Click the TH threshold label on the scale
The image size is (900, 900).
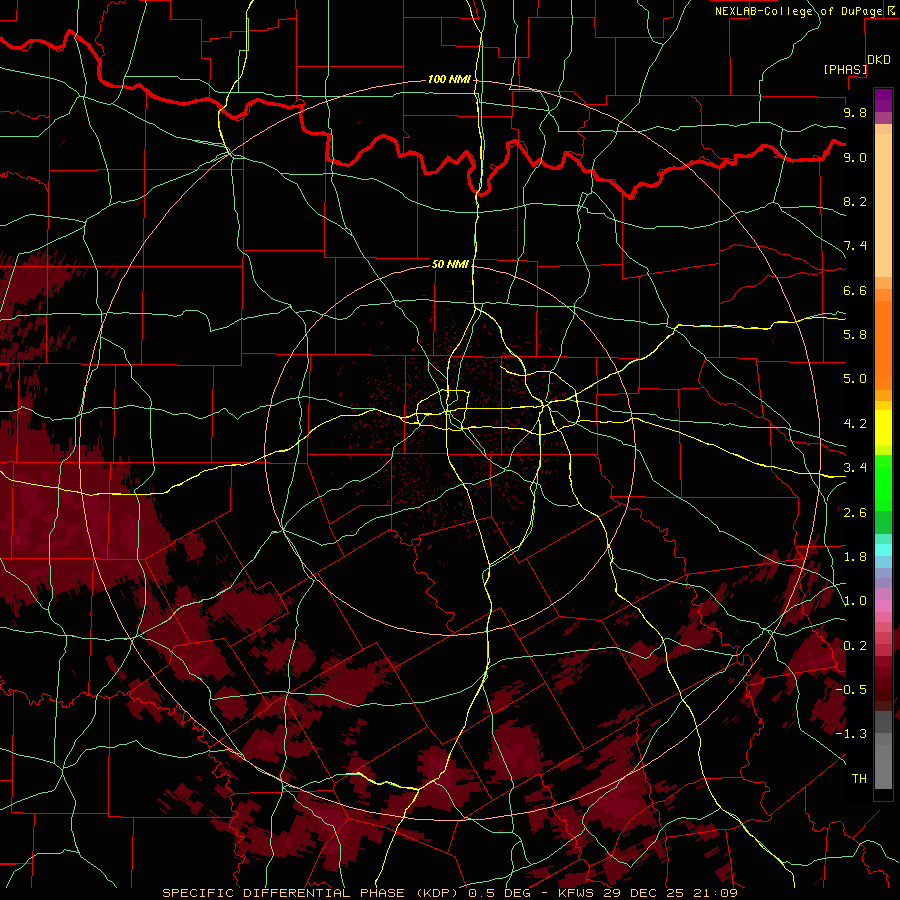coord(859,779)
